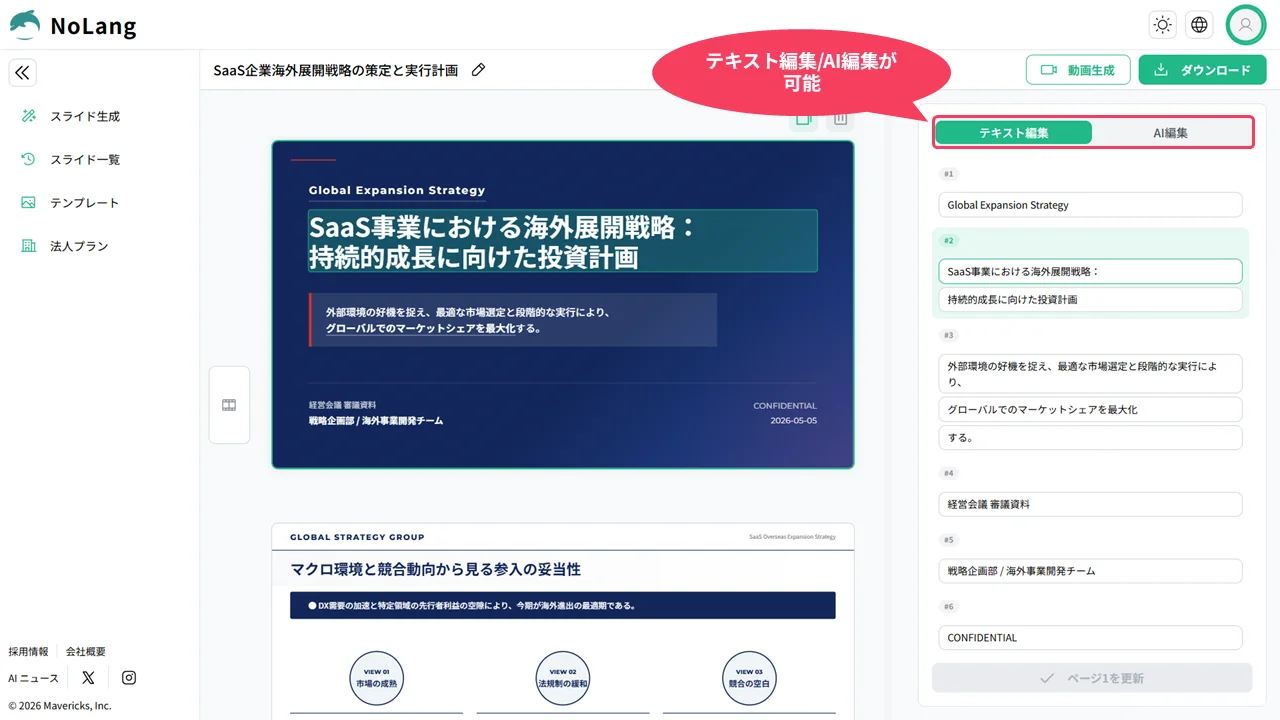This screenshot has height=720, width=1280.
Task: Click the 2026-05-05 date on slide
Action: pyautogui.click(x=793, y=421)
